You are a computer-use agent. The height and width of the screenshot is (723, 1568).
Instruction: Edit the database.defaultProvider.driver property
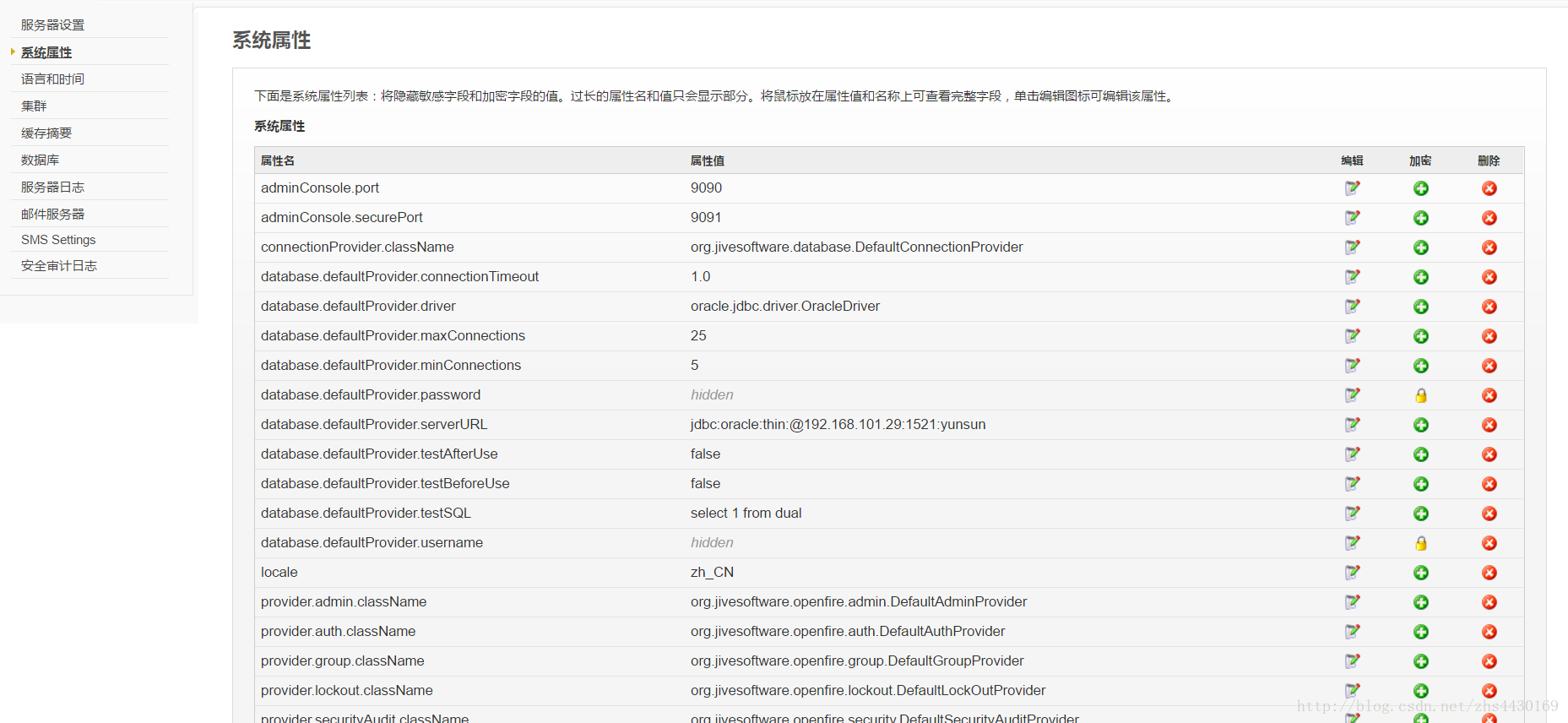1353,307
